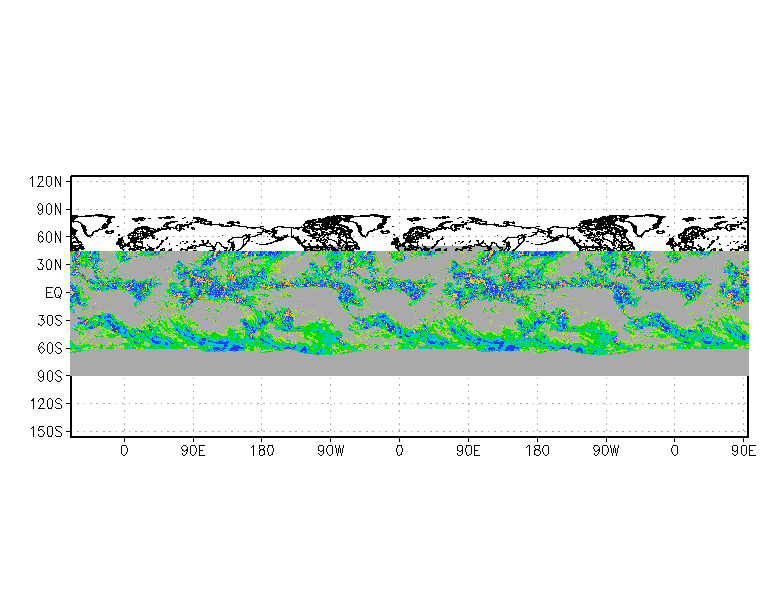Viewport: 784px width, 612px height.
Task: Click the solid gray band above 90S
Action: pyautogui.click(x=410, y=364)
